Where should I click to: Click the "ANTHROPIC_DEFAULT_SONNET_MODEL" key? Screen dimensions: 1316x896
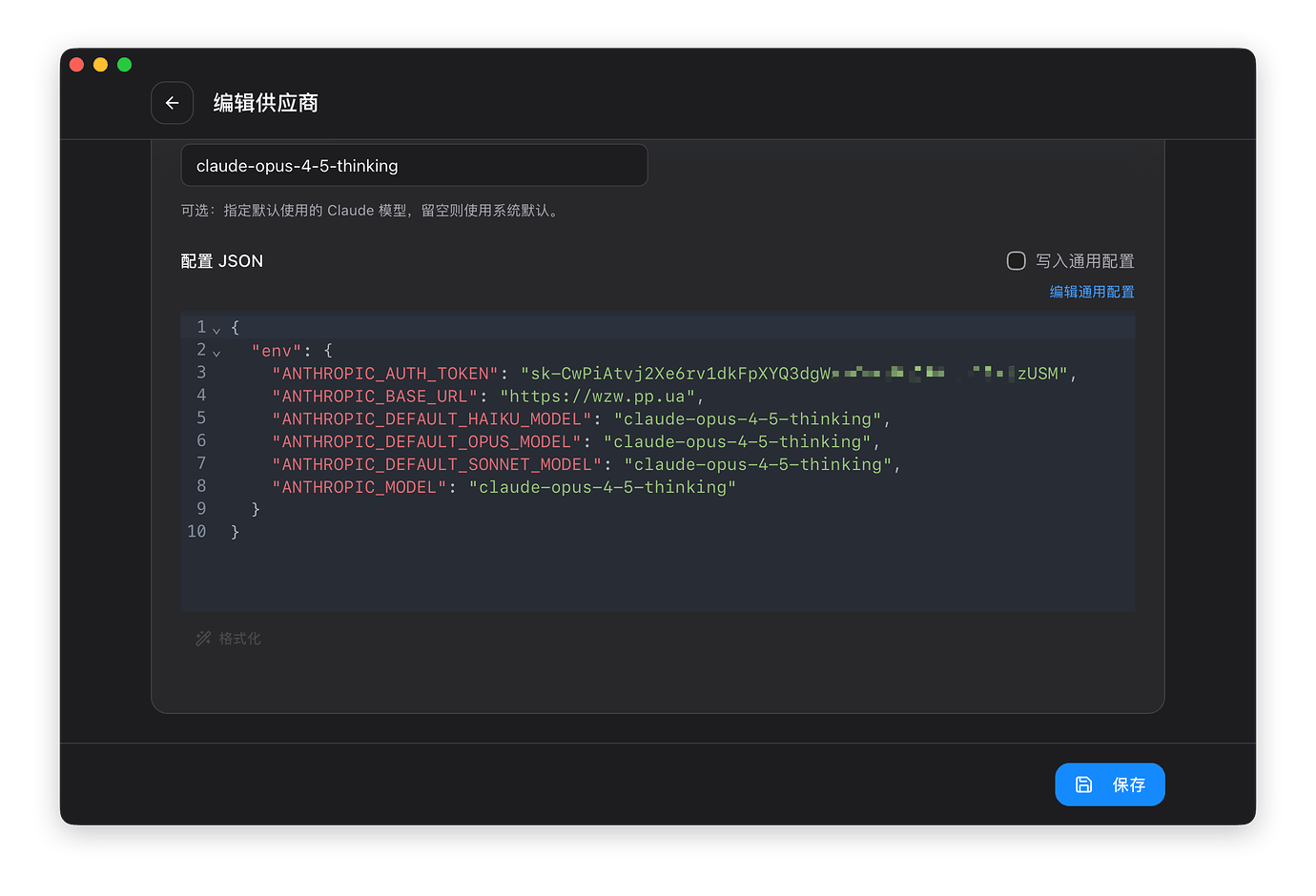click(x=437, y=465)
